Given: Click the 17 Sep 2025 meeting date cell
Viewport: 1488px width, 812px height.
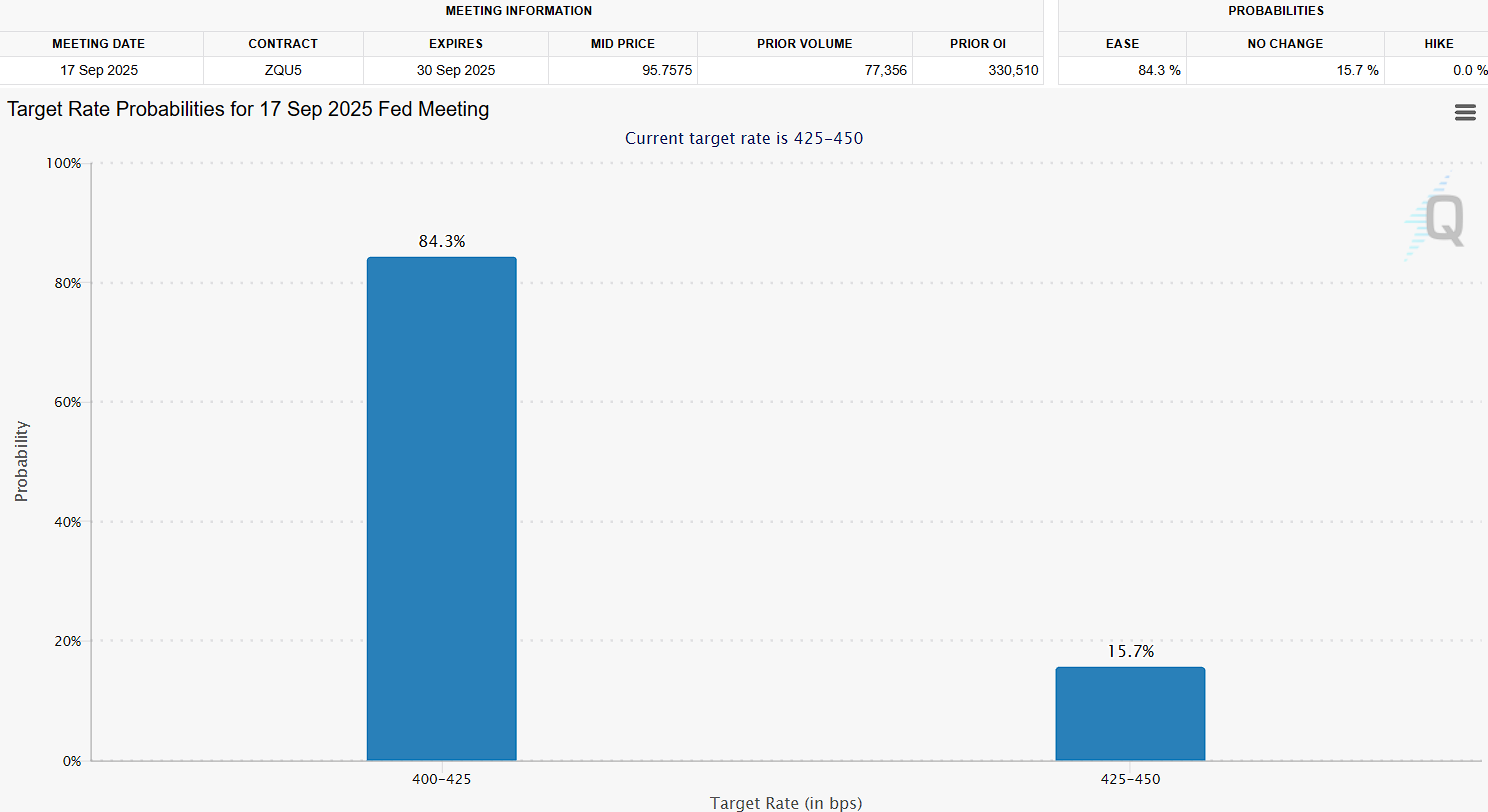Looking at the screenshot, I should click(x=98, y=70).
